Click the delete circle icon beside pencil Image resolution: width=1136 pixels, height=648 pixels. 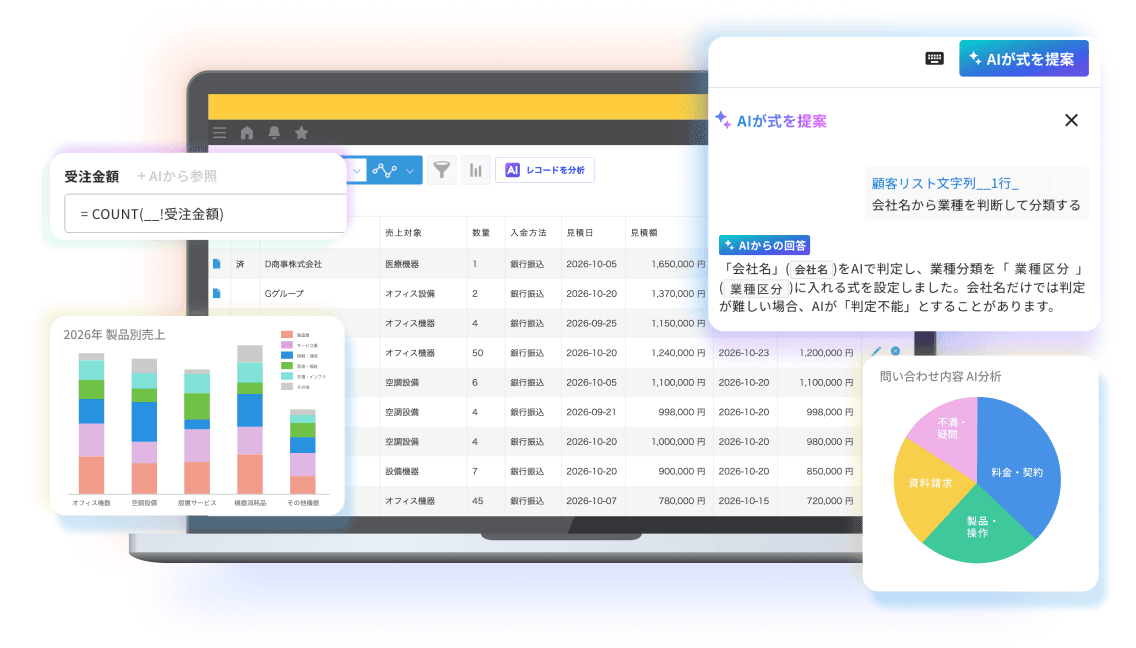click(x=895, y=352)
